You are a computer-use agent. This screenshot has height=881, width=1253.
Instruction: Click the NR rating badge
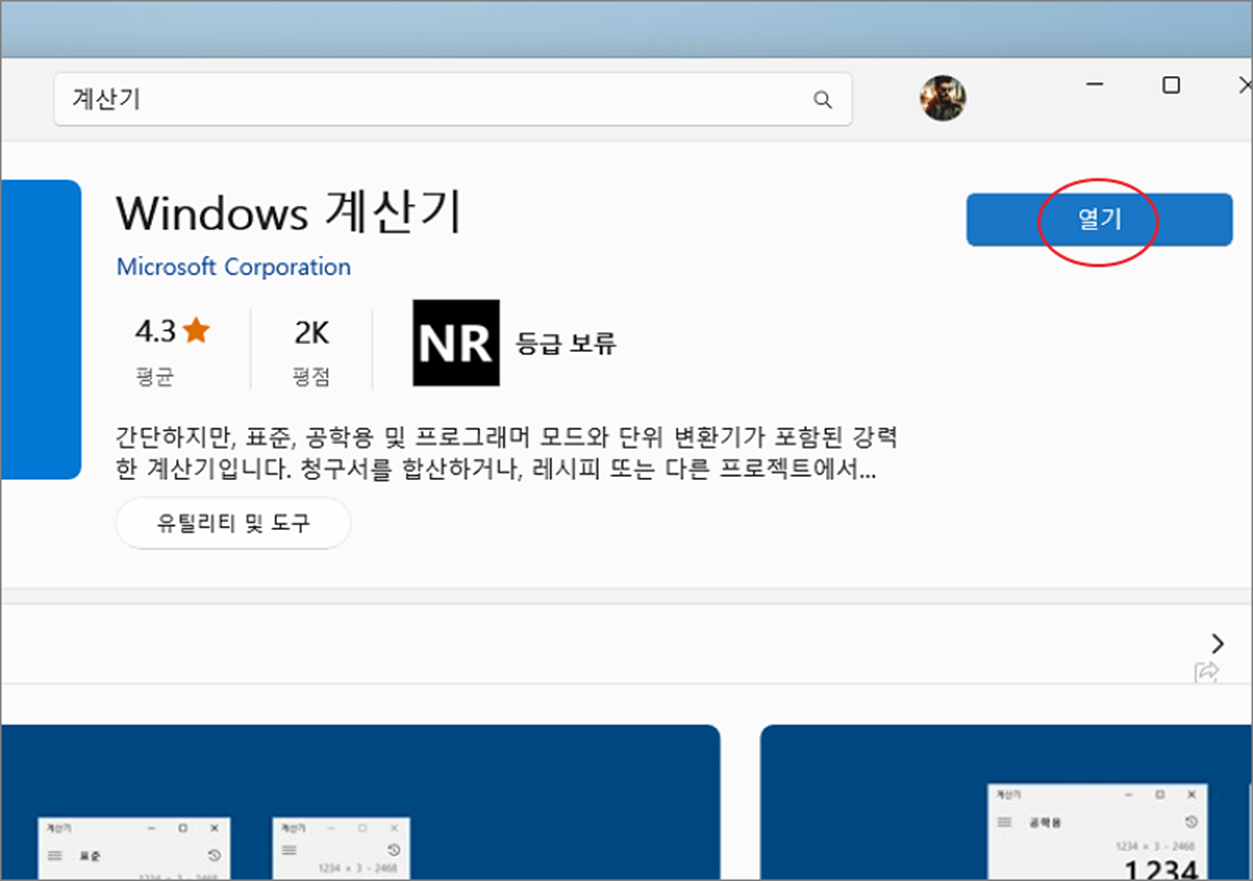(x=456, y=343)
